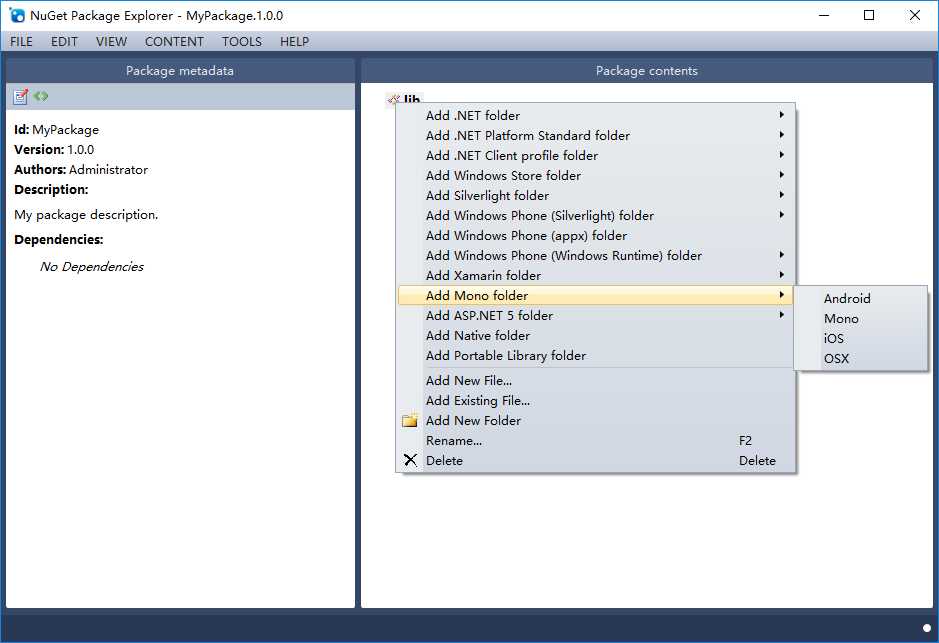Click the Package contents panel header
The width and height of the screenshot is (939, 643).
[x=647, y=71]
